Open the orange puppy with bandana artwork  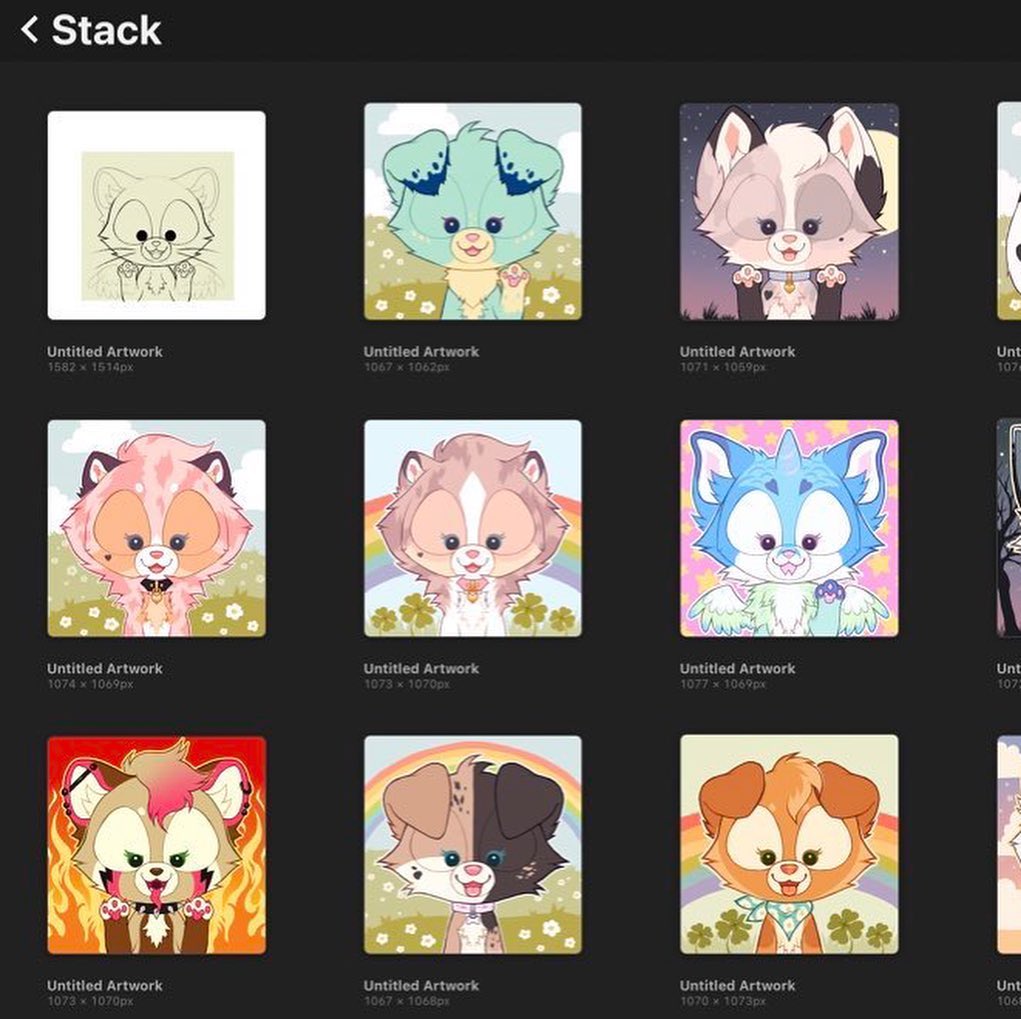point(788,845)
